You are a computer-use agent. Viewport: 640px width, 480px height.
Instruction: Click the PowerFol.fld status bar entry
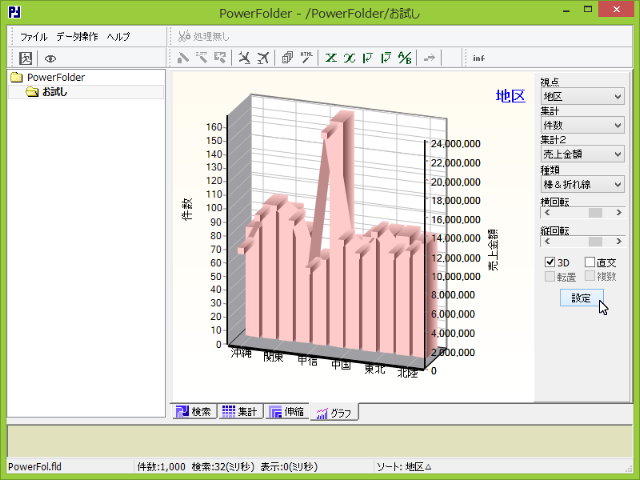[35, 467]
